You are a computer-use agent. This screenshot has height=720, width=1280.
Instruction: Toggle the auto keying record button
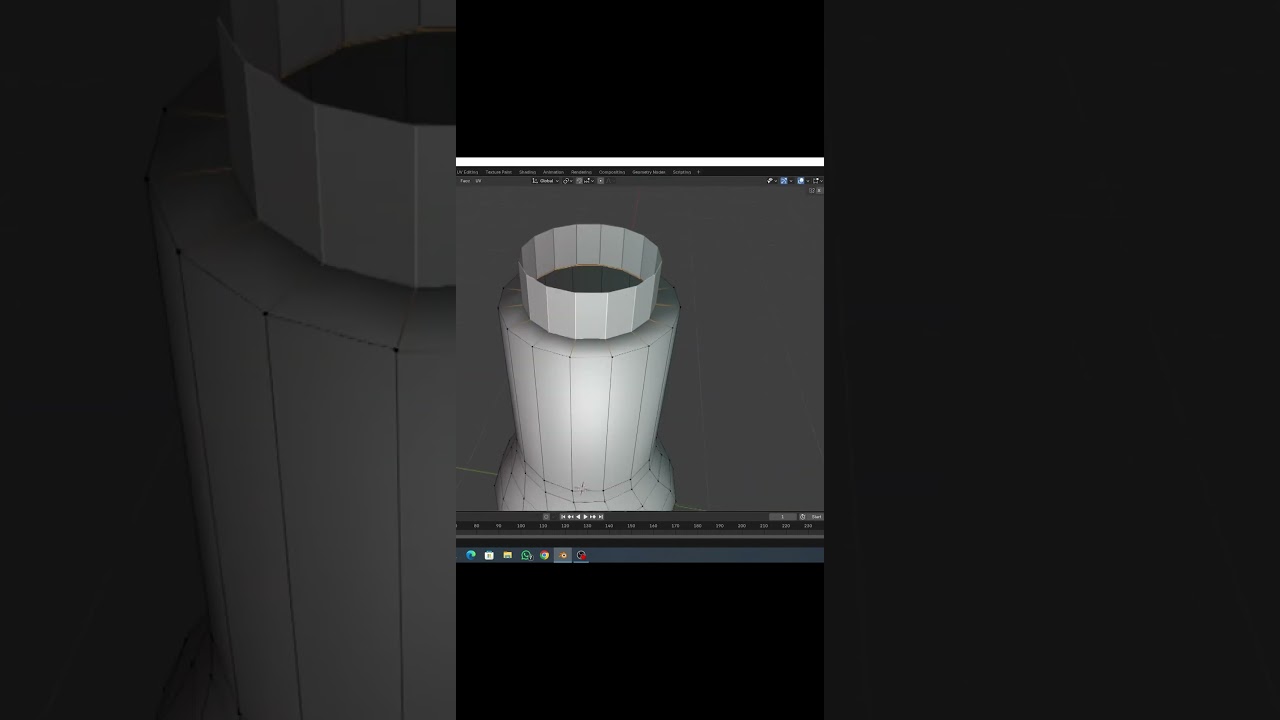point(546,517)
